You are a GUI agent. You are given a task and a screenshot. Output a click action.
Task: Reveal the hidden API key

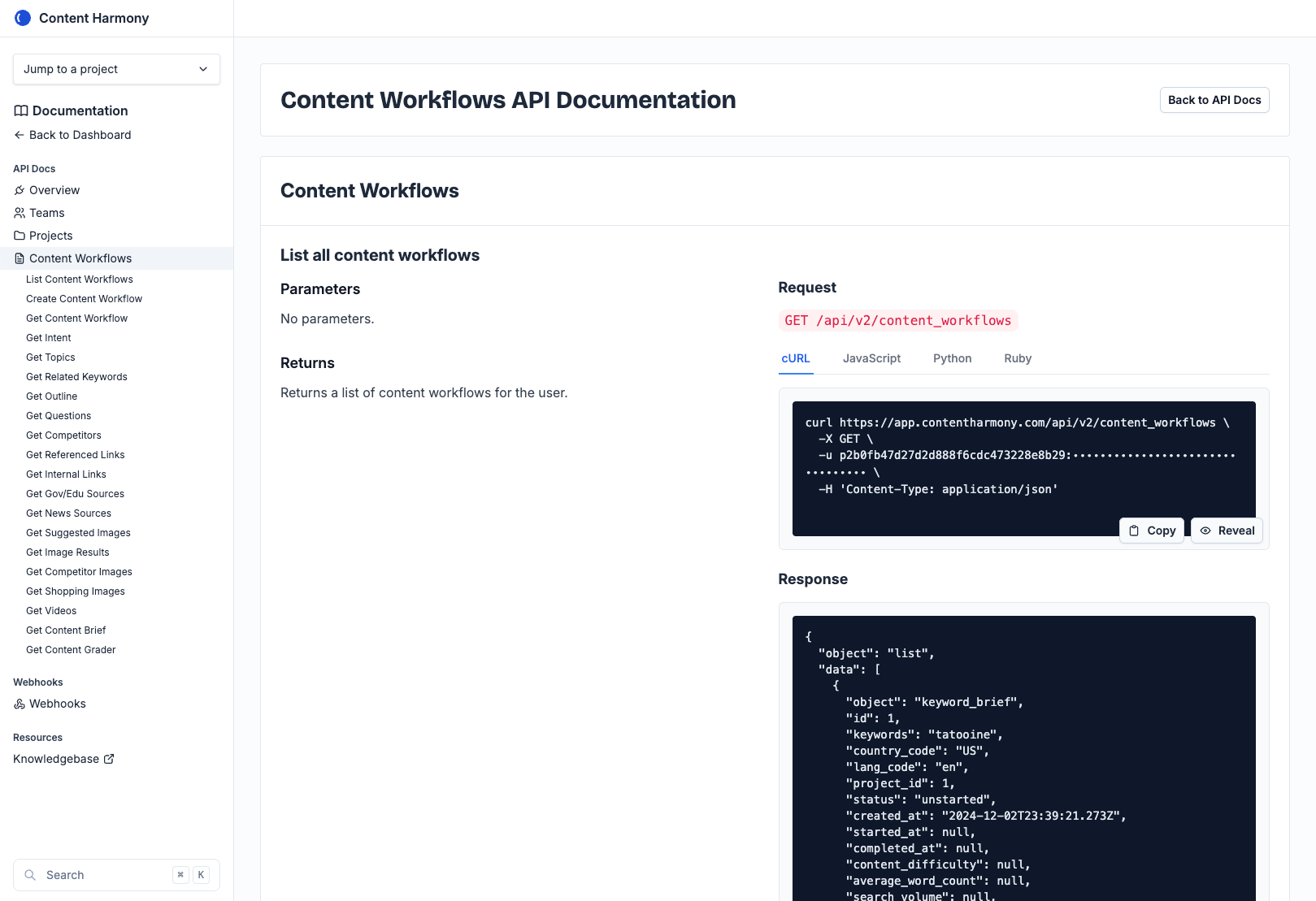coord(1227,531)
